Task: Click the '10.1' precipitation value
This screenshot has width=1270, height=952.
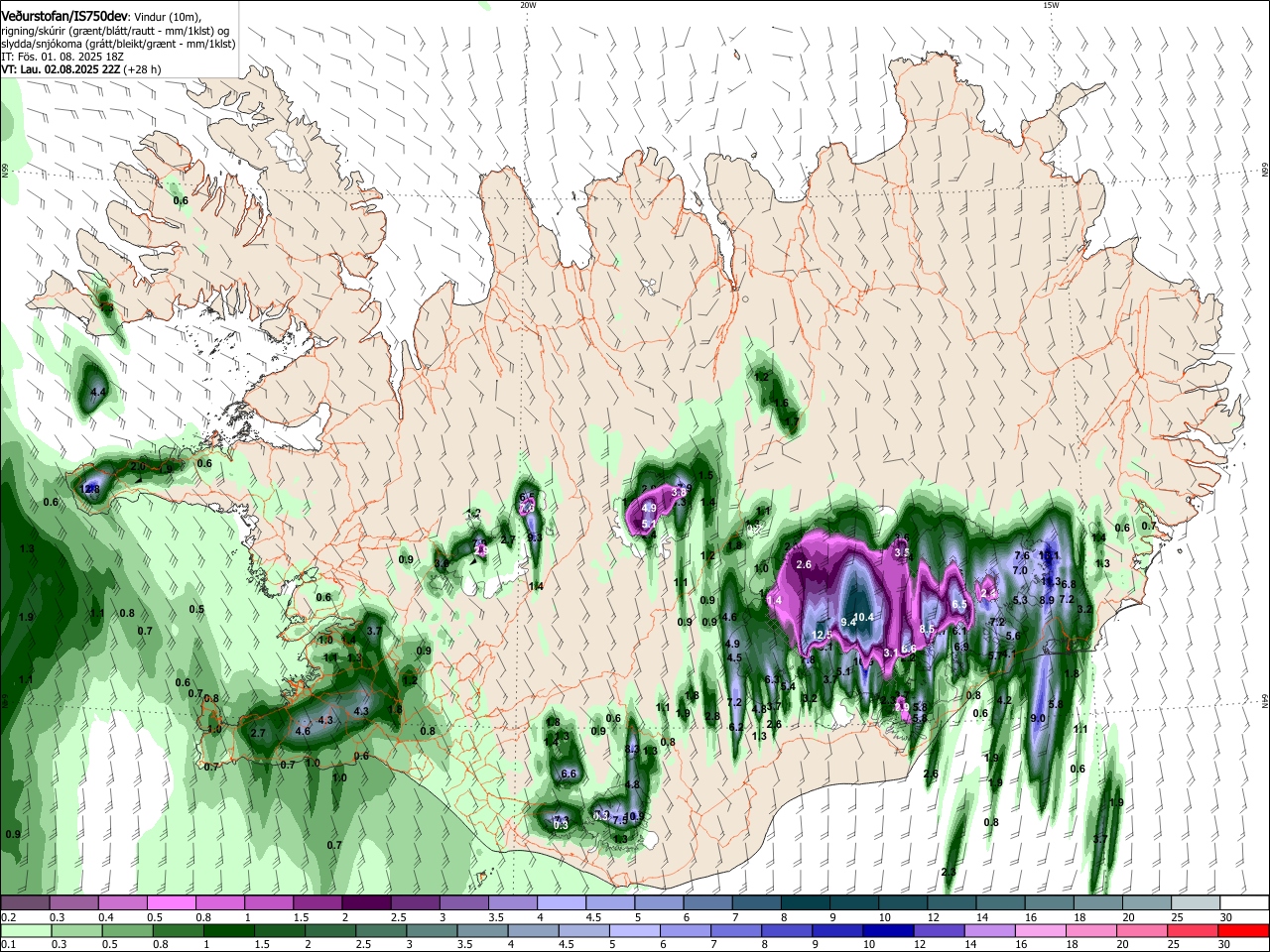Action: (x=1050, y=555)
